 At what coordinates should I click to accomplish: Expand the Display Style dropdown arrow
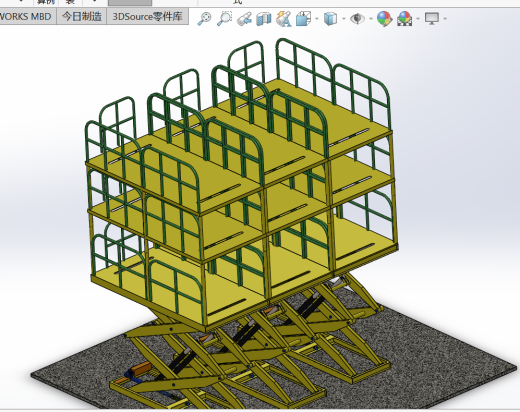343,19
